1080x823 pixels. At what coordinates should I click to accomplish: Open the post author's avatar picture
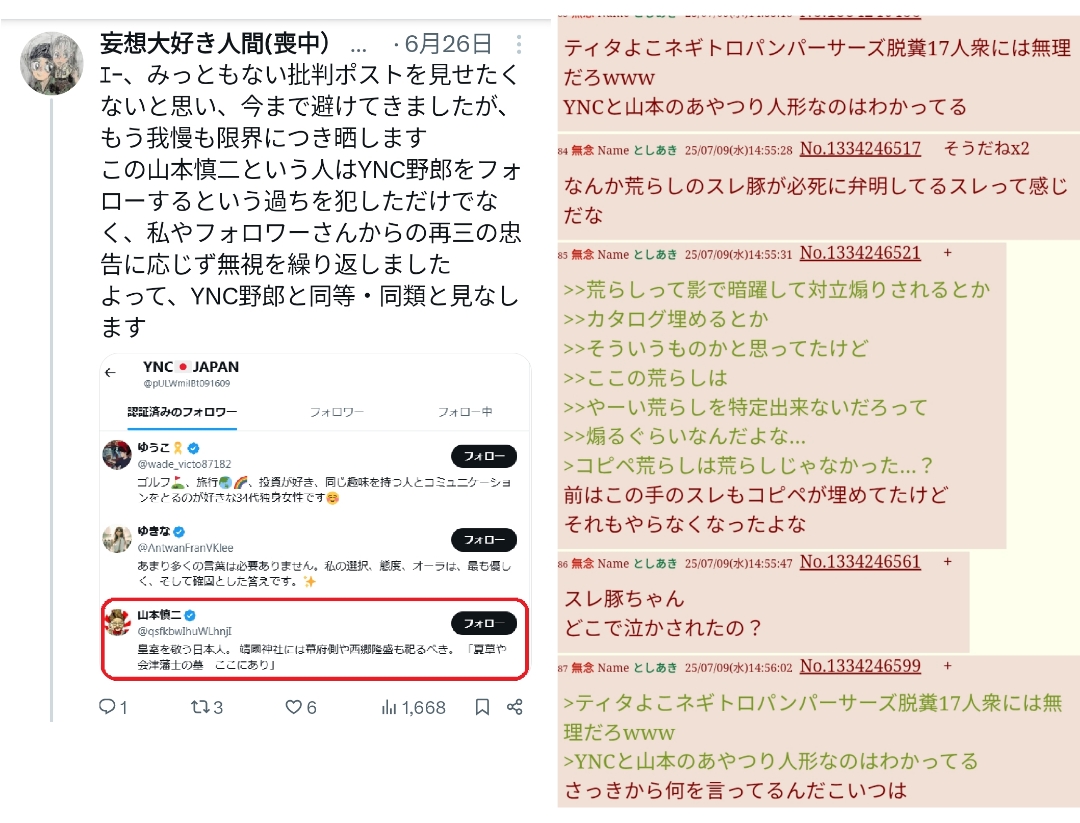[x=52, y=63]
